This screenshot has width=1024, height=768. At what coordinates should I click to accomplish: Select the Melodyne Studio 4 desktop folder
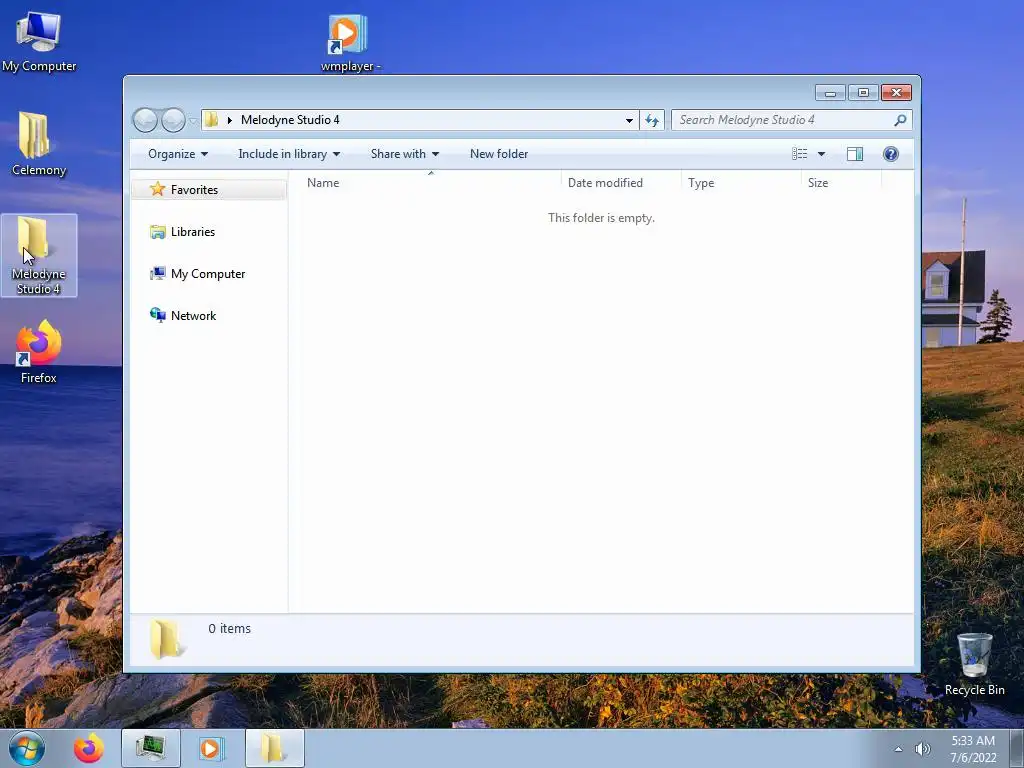(39, 255)
